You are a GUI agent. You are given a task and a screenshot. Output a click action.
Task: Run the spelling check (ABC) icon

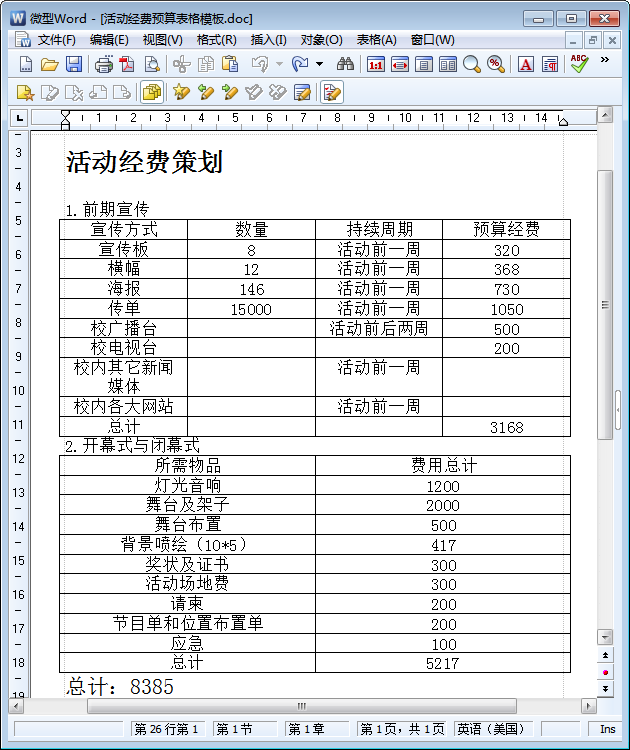(579, 64)
